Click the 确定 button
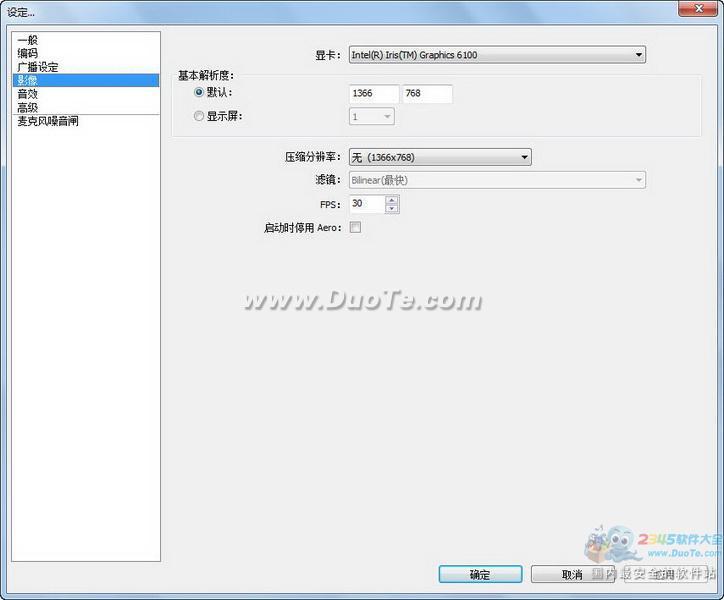The width and height of the screenshot is (724, 600). (480, 575)
